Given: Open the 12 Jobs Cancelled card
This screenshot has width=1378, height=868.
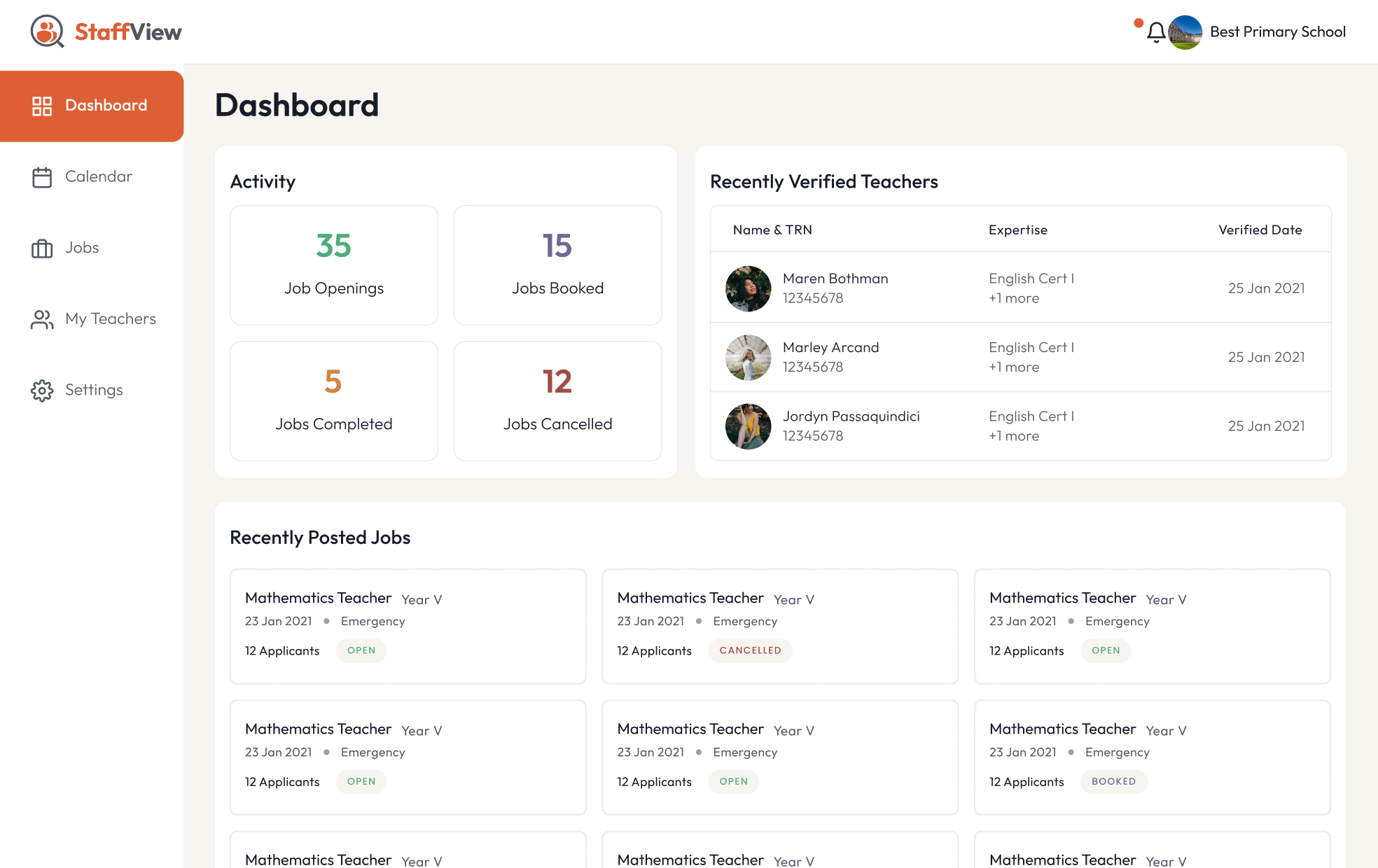Looking at the screenshot, I should click(x=557, y=401).
